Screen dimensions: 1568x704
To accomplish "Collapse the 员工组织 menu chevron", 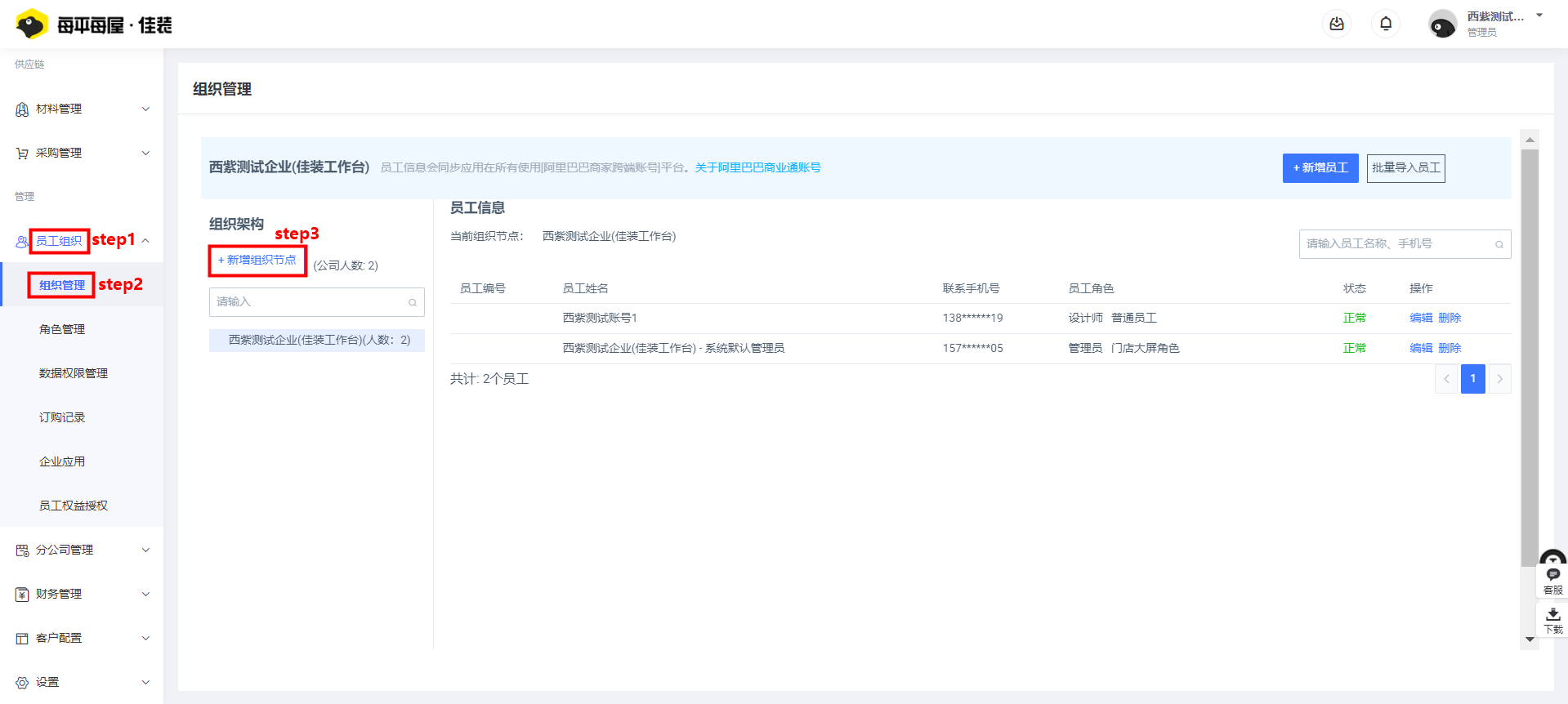I will pos(145,241).
